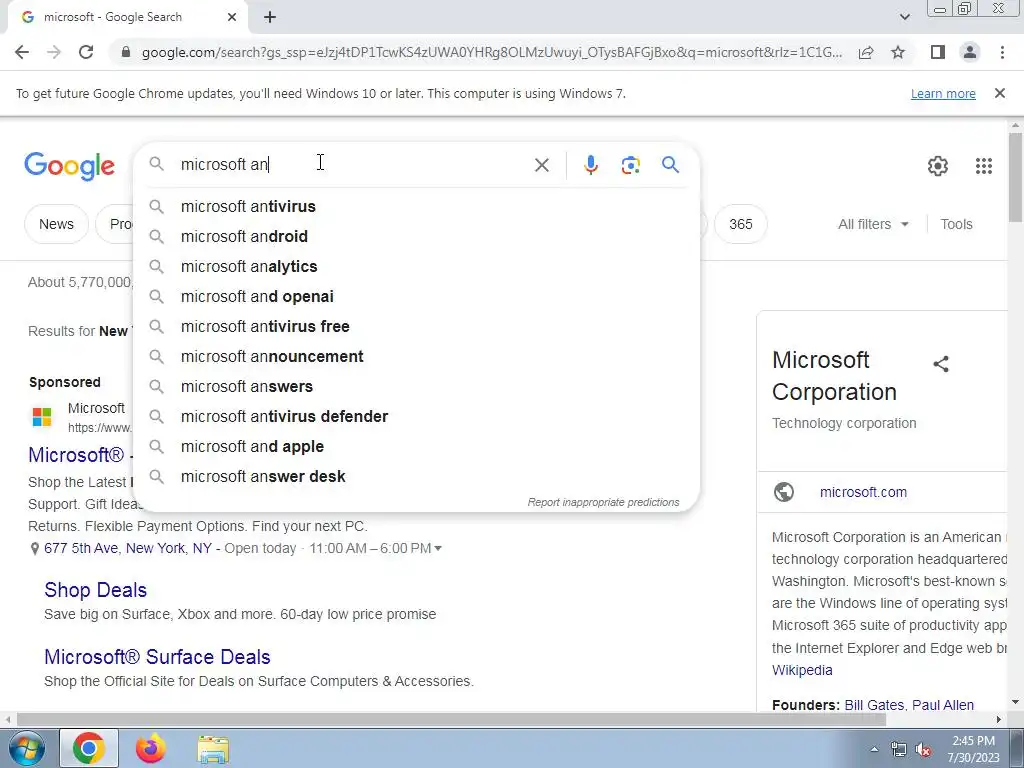Expand store hours dropdown arrow

(x=438, y=549)
